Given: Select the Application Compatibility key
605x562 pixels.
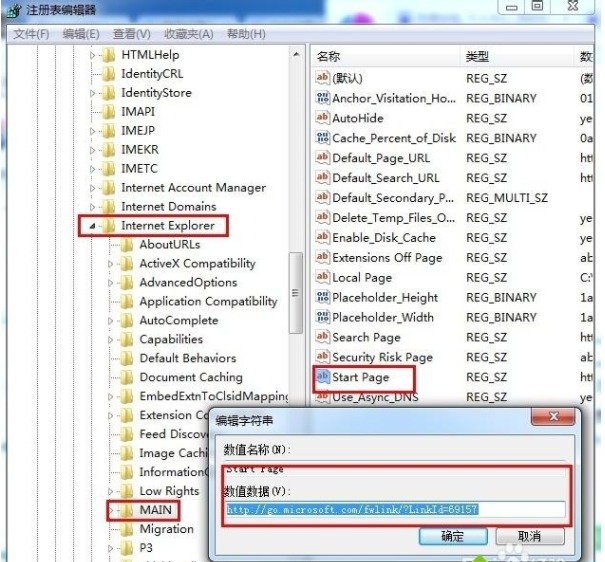Looking at the screenshot, I should [x=208, y=301].
